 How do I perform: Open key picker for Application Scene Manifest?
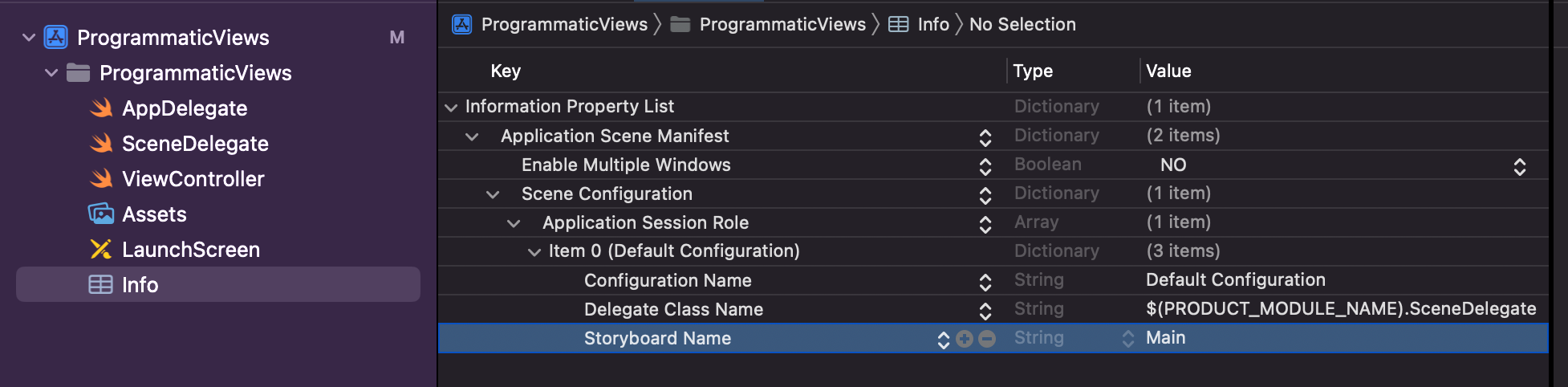pyautogui.click(x=985, y=137)
